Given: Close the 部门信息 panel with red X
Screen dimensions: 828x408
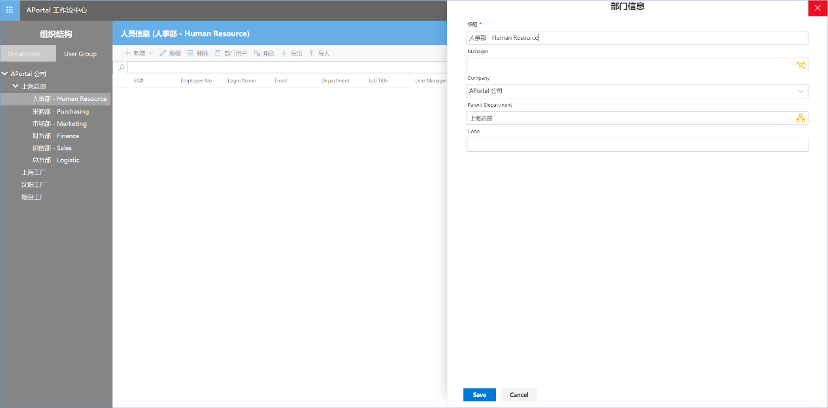Looking at the screenshot, I should (x=818, y=8).
